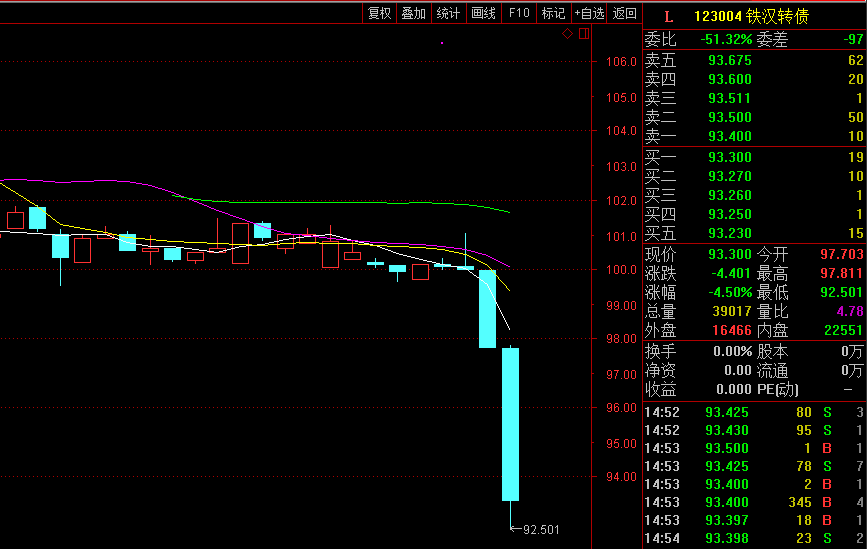Select the 卖一 ask price 93.400
Viewport: 867px width, 549px height.
coord(729,136)
